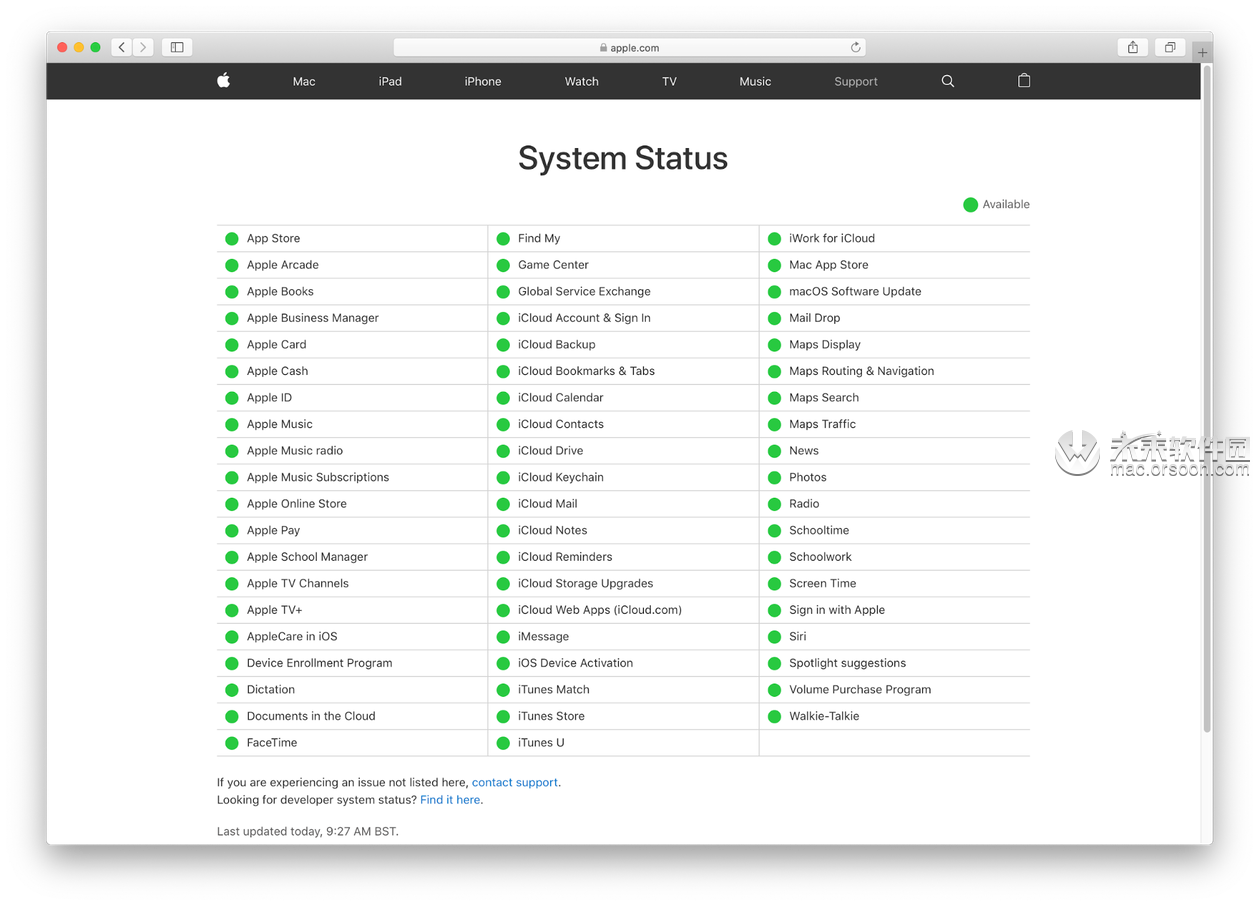Click green status dot beside Apple Pay
The image size is (1260, 906).
(232, 530)
